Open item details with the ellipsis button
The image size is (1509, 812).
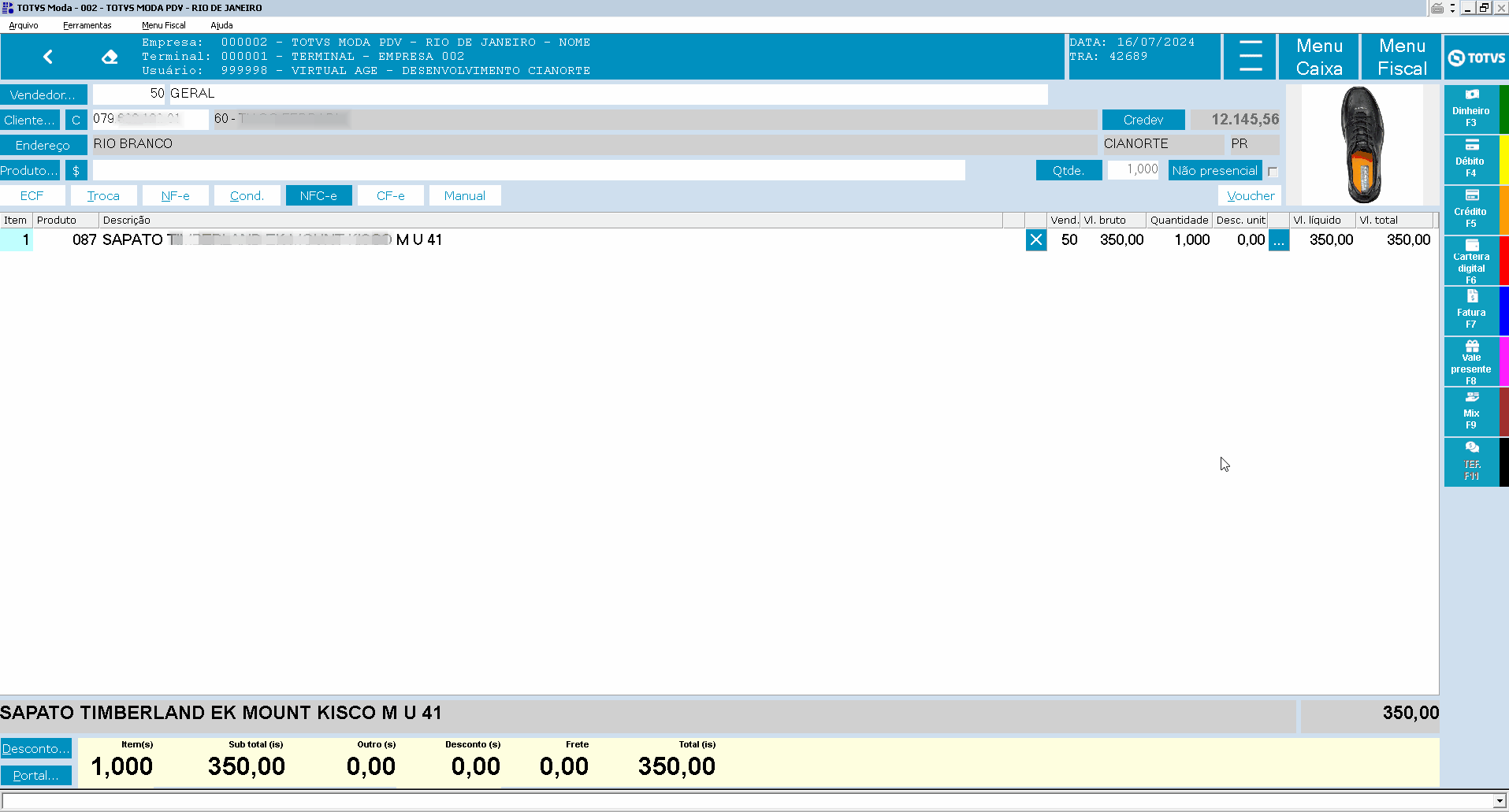click(1279, 240)
